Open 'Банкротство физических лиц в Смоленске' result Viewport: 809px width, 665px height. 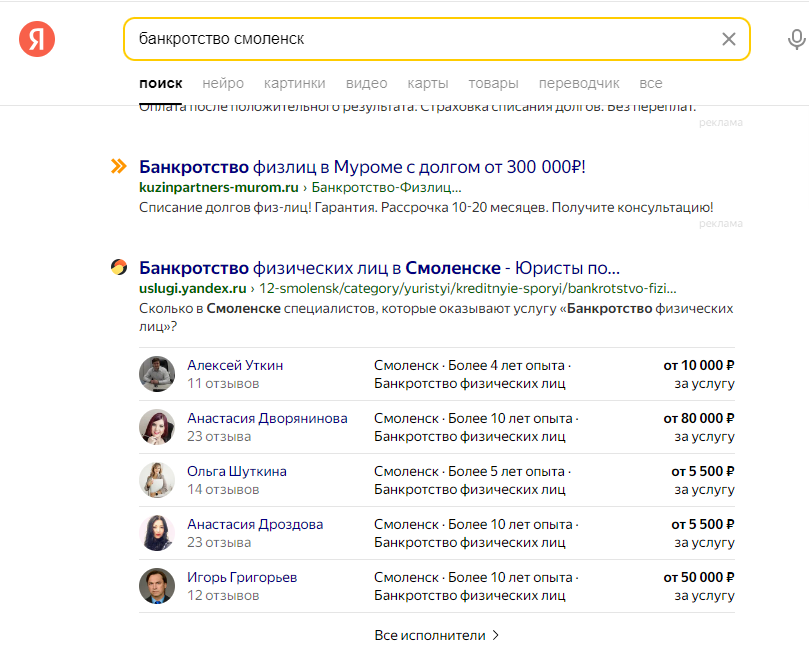pos(380,268)
